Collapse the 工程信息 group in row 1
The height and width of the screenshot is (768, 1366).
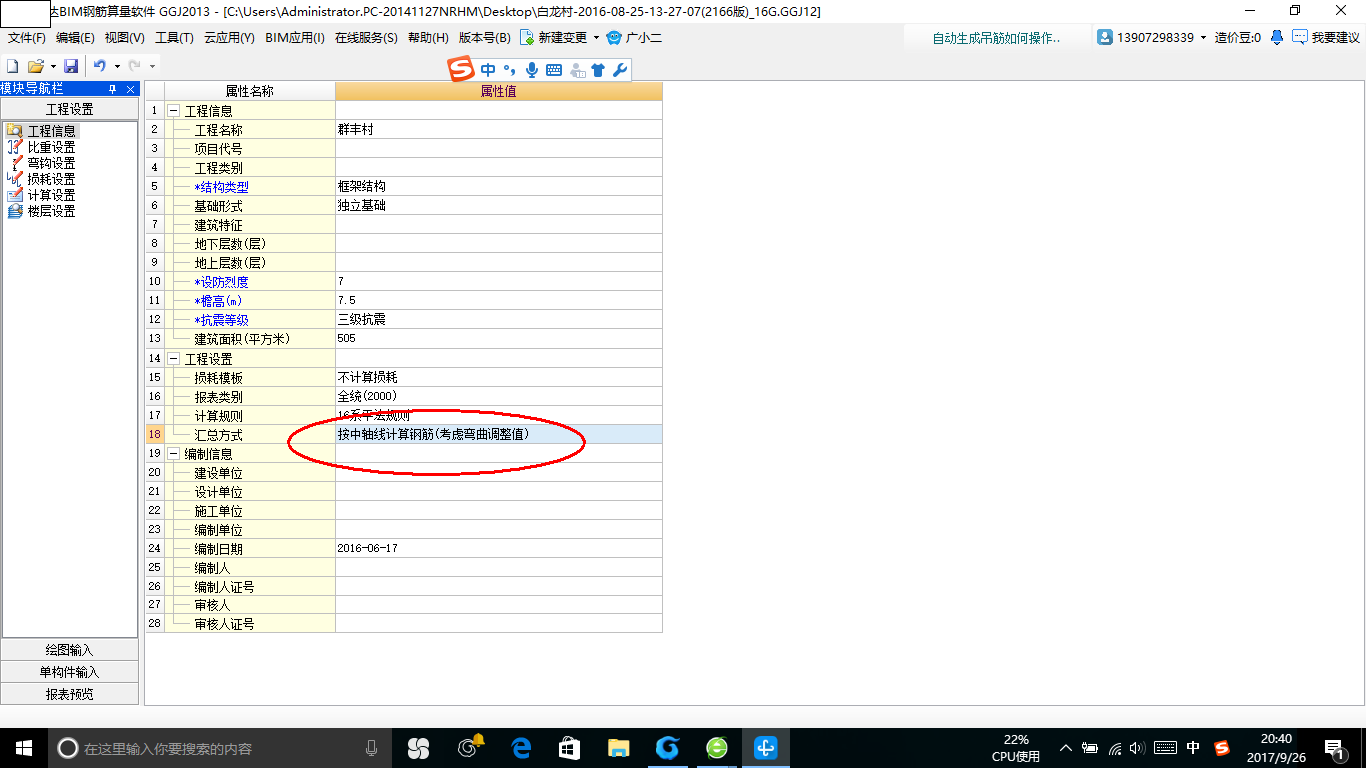(x=173, y=111)
